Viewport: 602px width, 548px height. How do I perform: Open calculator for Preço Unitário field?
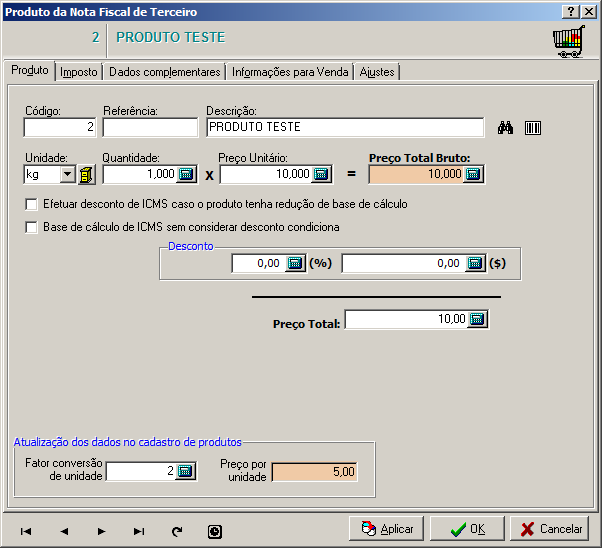click(x=320, y=175)
